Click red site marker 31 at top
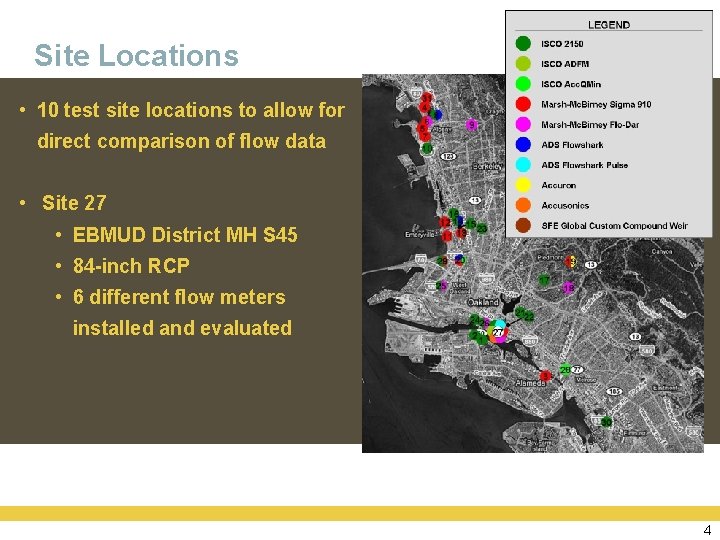Image resolution: width=720 pixels, height=540 pixels. tap(427, 98)
